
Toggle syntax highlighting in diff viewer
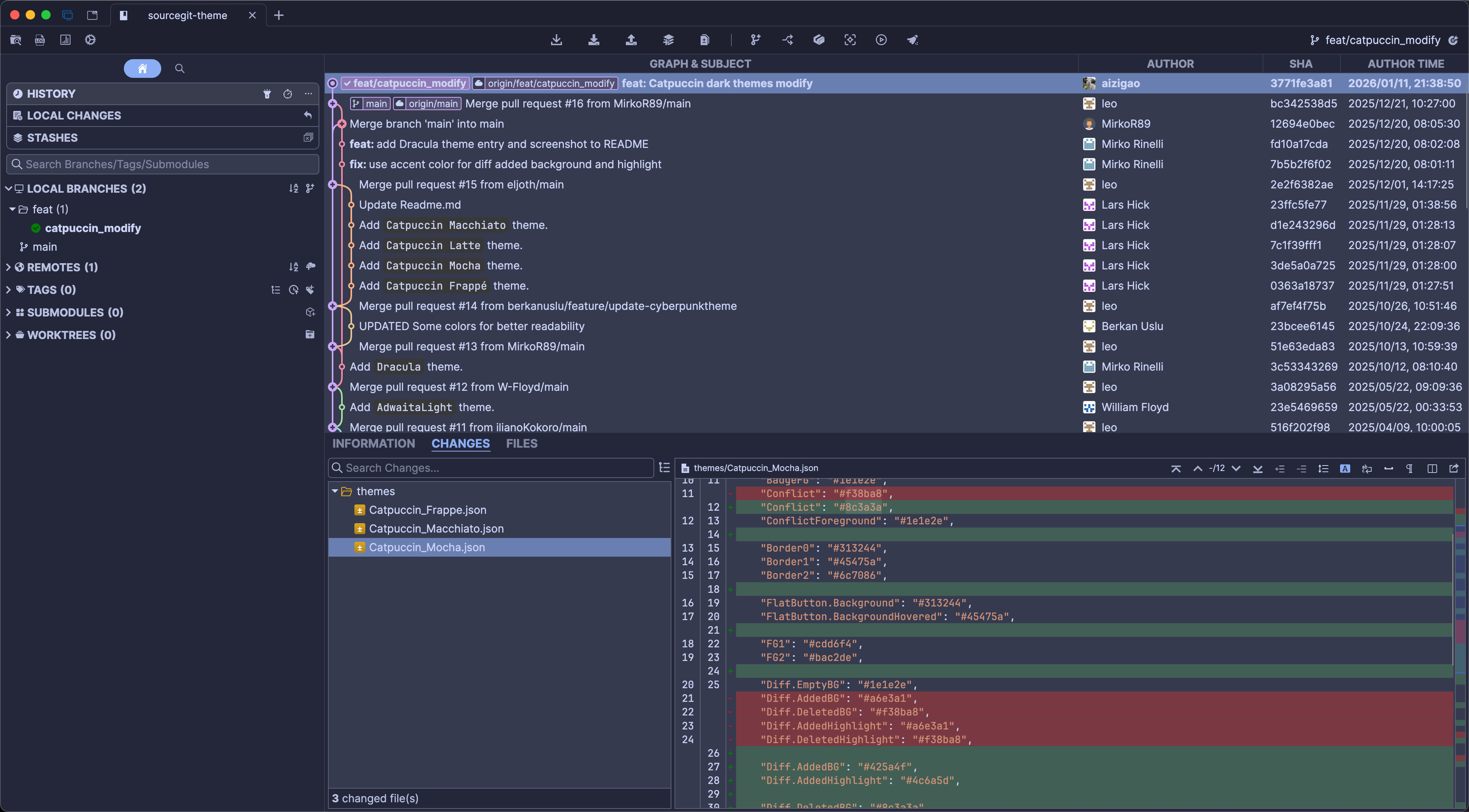1345,468
